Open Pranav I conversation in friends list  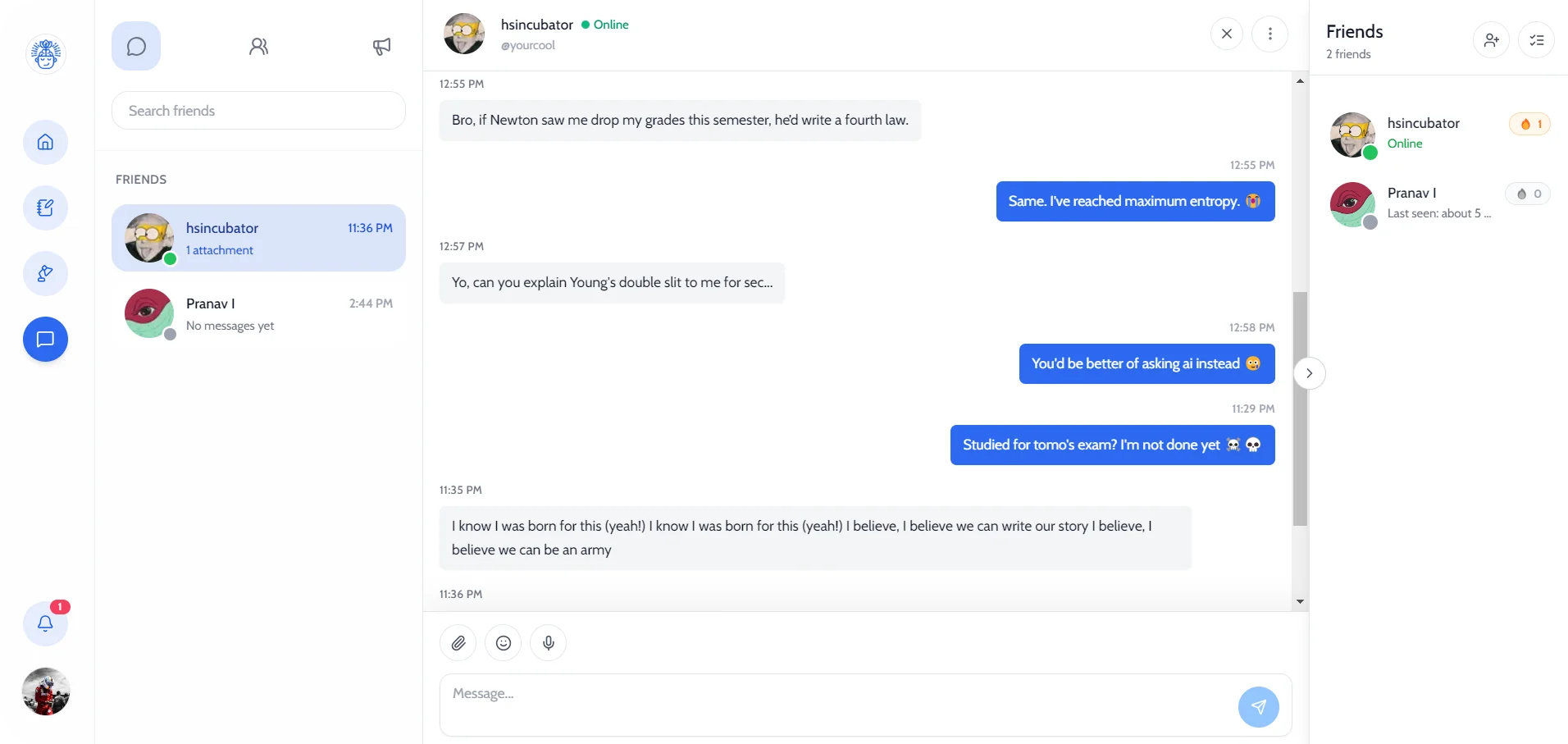[258, 313]
